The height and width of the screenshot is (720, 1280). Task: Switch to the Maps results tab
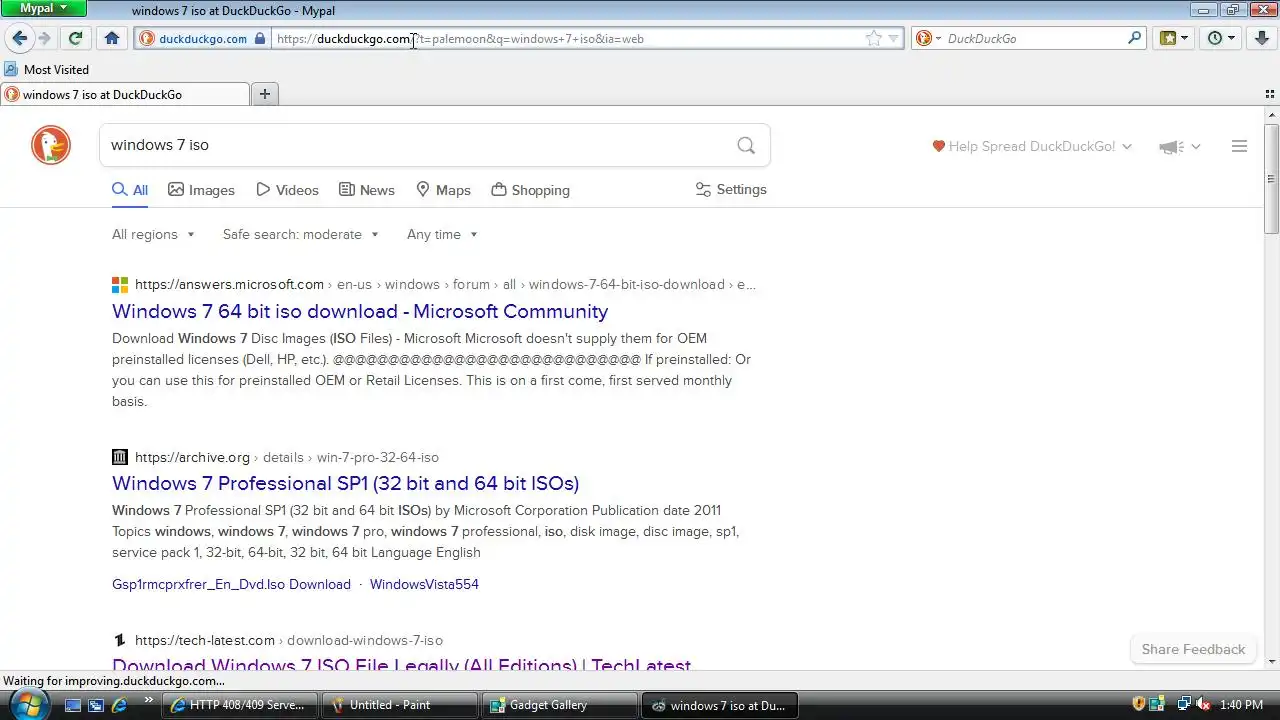(443, 190)
